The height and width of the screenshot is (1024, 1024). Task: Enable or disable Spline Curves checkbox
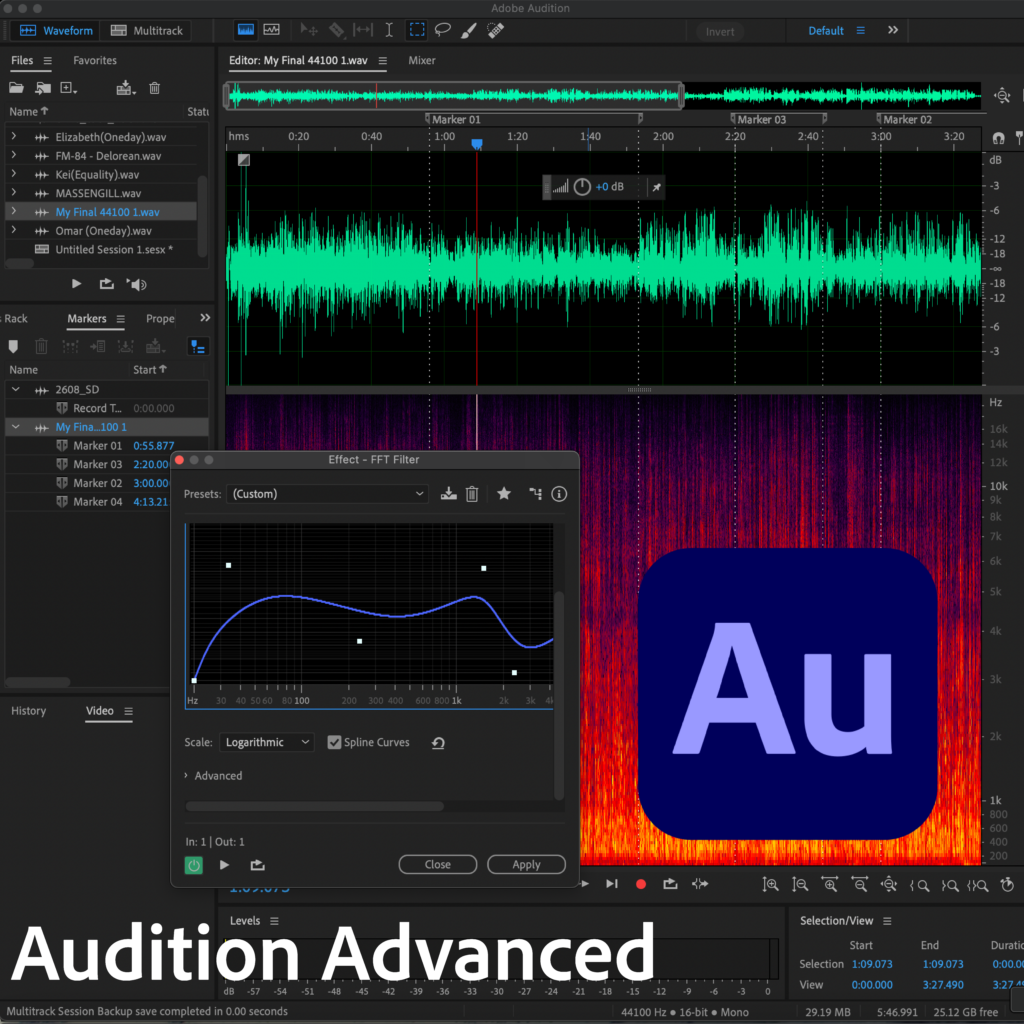334,743
